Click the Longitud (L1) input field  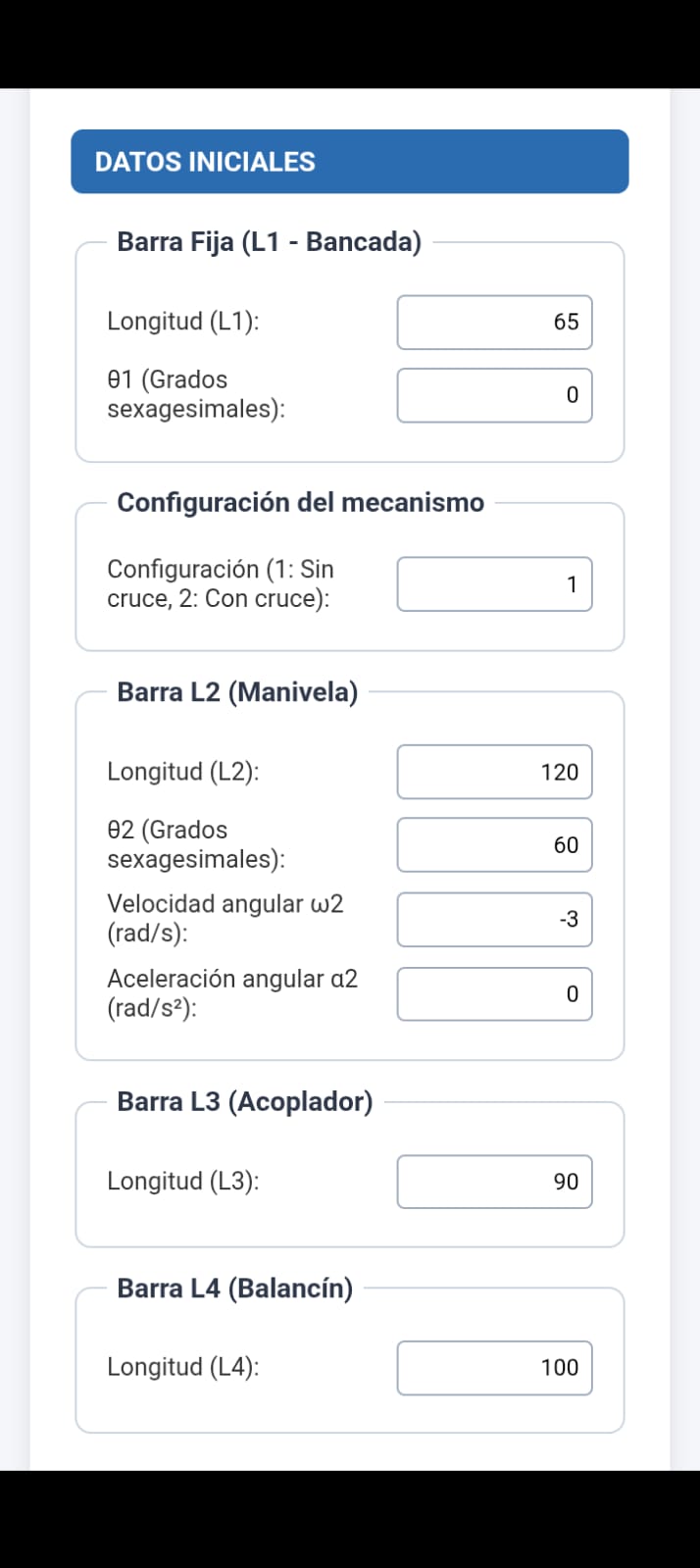point(494,322)
